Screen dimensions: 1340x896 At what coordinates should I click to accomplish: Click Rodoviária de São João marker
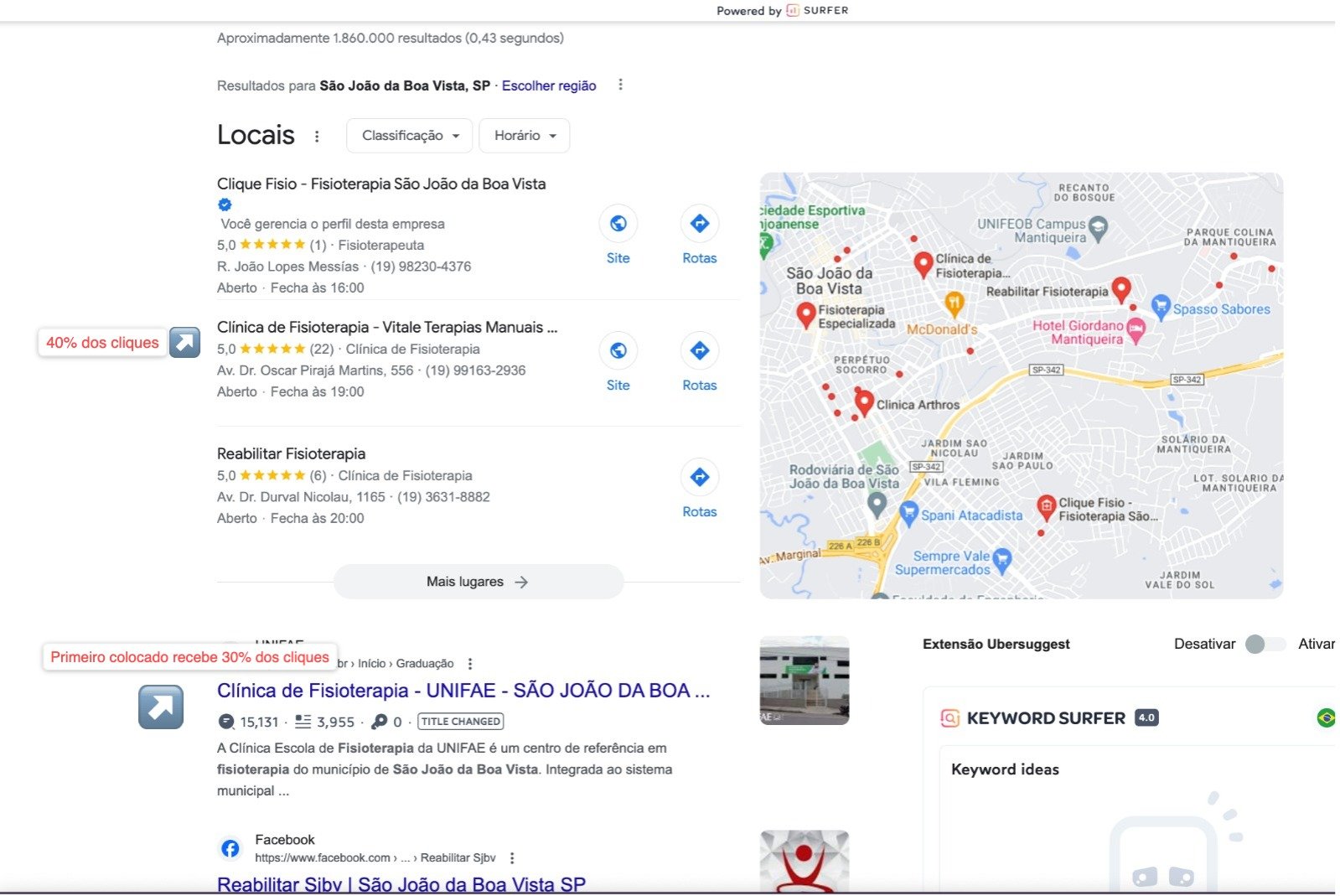point(877,504)
